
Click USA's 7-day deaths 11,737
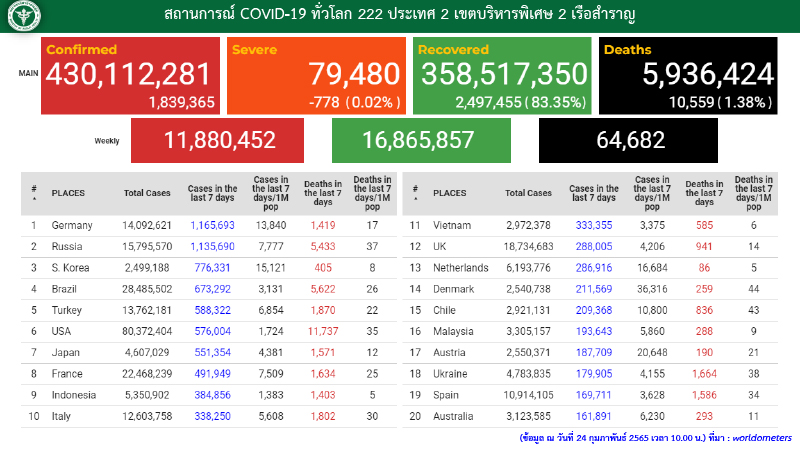322,332
